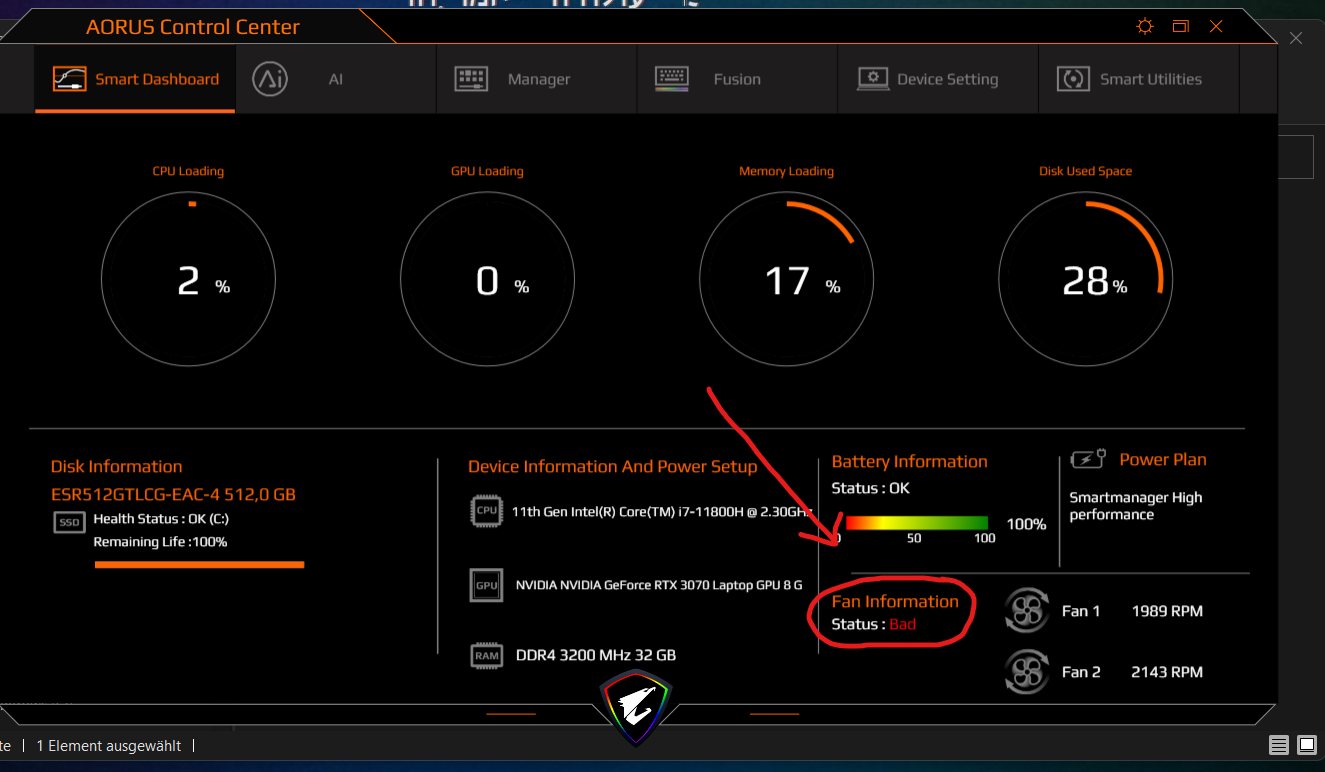The height and width of the screenshot is (772, 1325).
Task: Go to the Fusion tab
Action: pyautogui.click(x=737, y=79)
